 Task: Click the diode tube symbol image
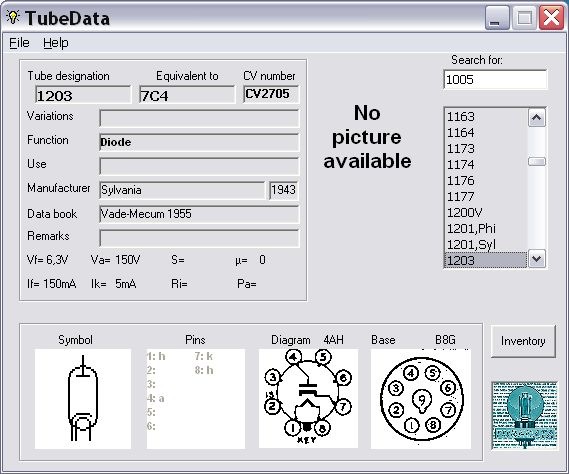pos(83,399)
